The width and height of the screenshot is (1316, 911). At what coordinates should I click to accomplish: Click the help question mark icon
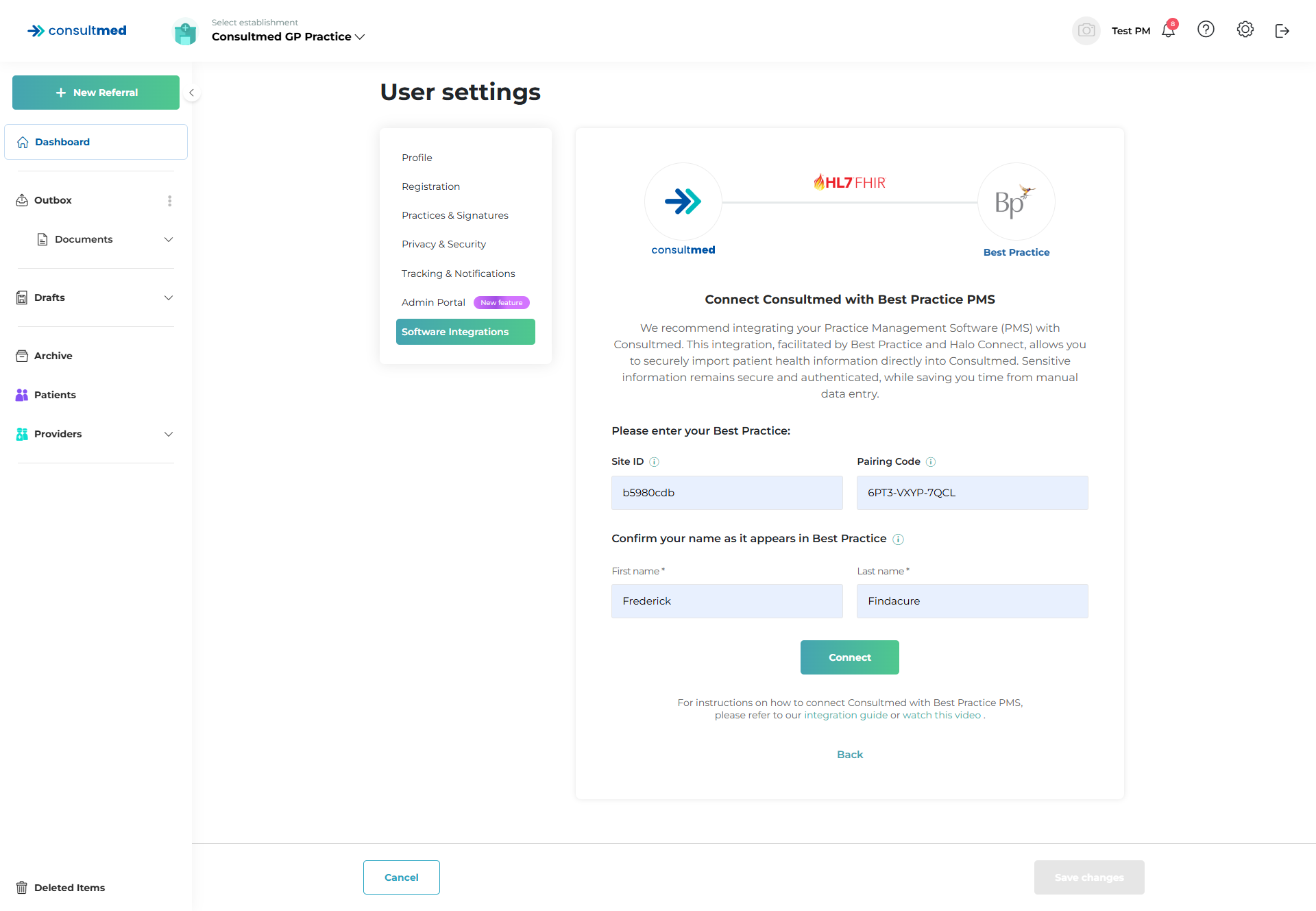tap(1206, 29)
